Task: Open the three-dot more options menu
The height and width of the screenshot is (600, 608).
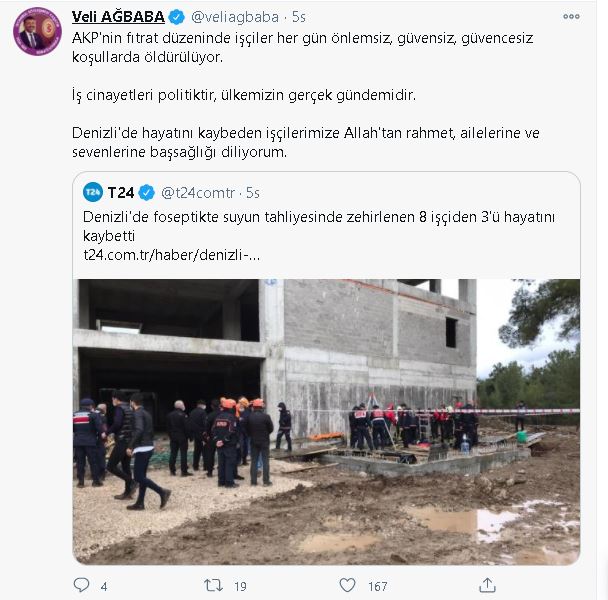Action: tap(571, 16)
